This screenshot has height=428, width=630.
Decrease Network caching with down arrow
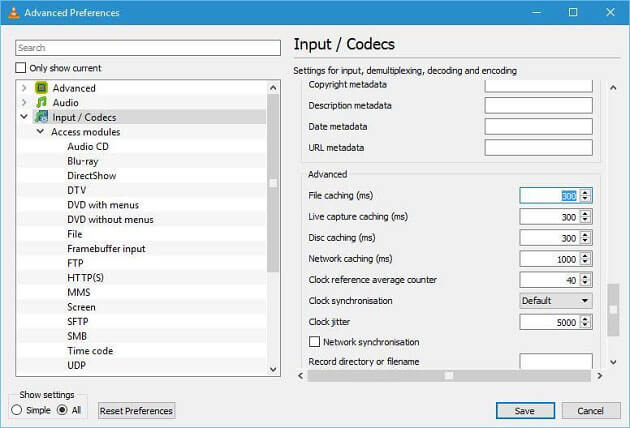coord(586,262)
